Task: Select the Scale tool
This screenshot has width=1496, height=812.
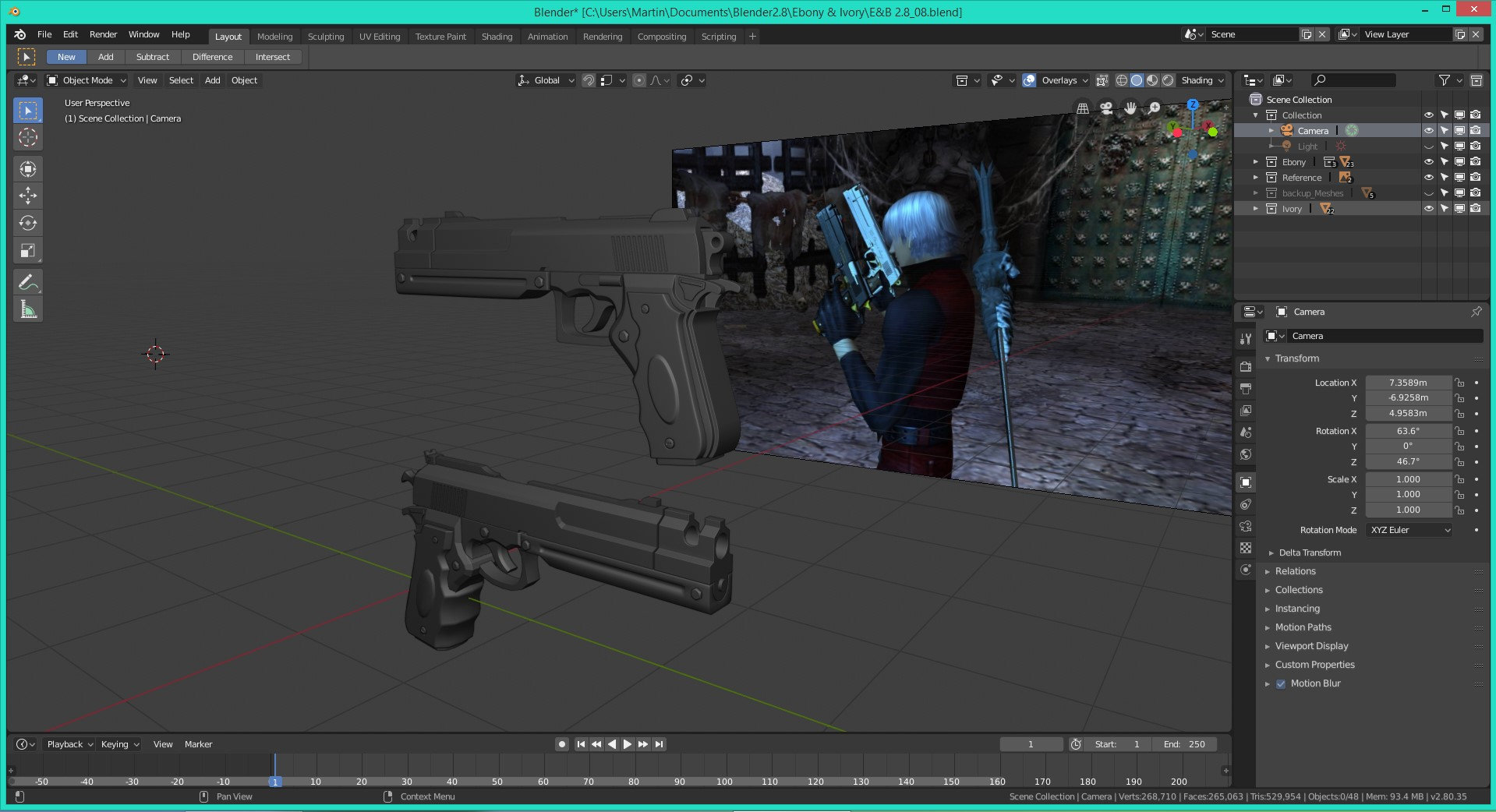Action: (x=28, y=251)
